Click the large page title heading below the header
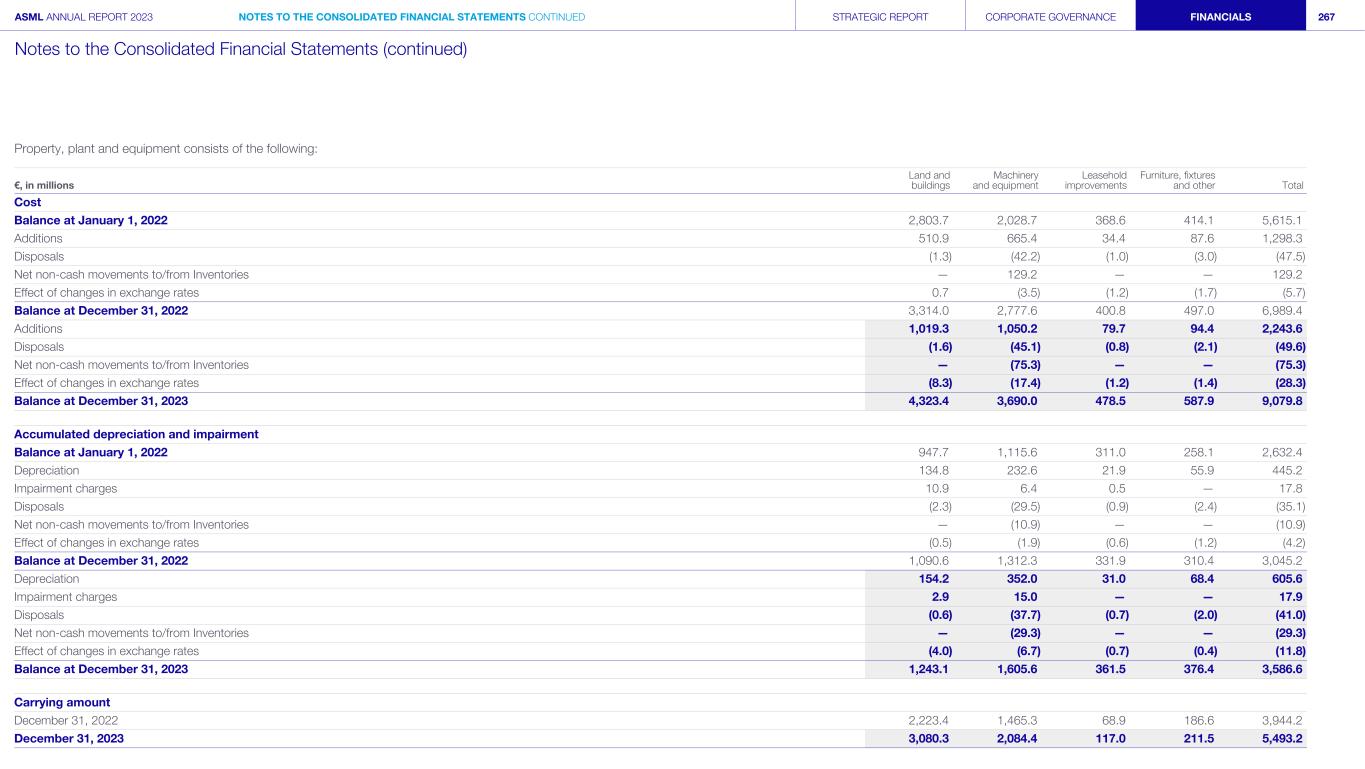 [x=240, y=48]
